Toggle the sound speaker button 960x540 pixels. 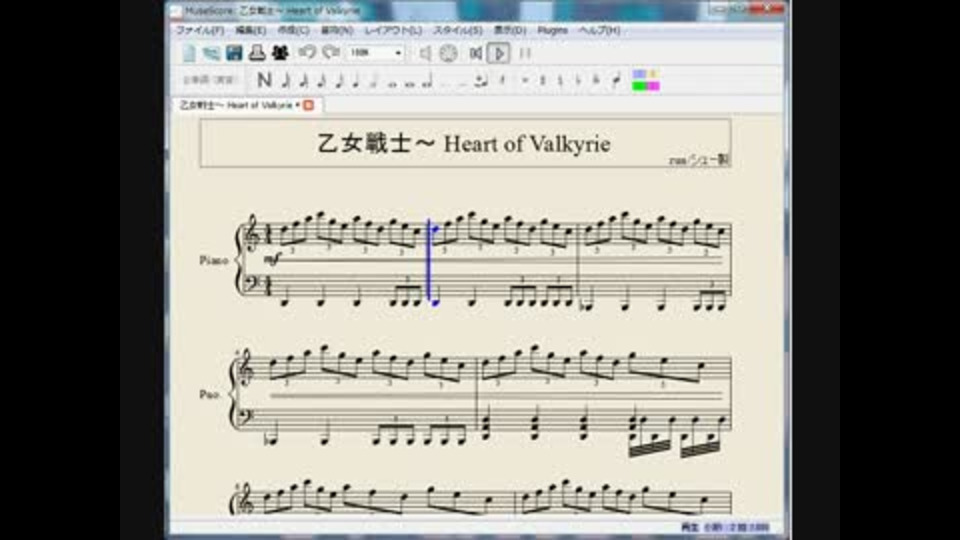[x=426, y=54]
